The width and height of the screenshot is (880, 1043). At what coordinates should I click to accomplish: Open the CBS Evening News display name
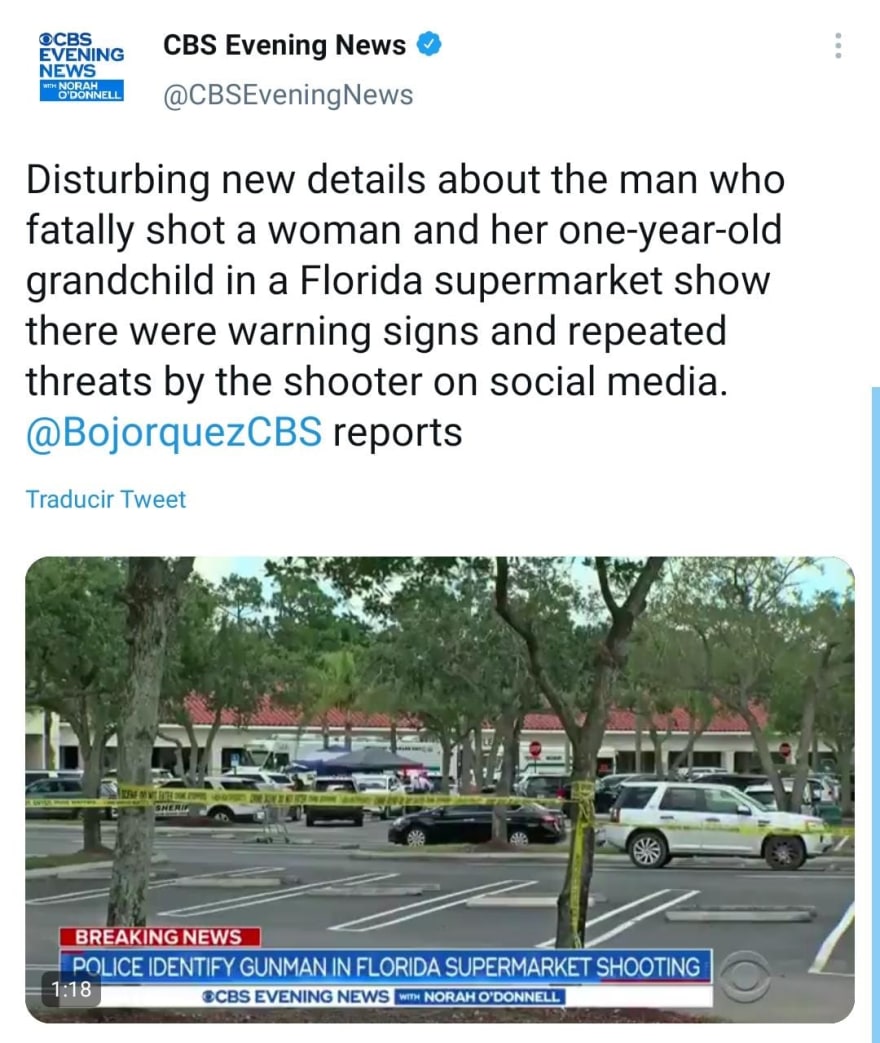click(285, 45)
